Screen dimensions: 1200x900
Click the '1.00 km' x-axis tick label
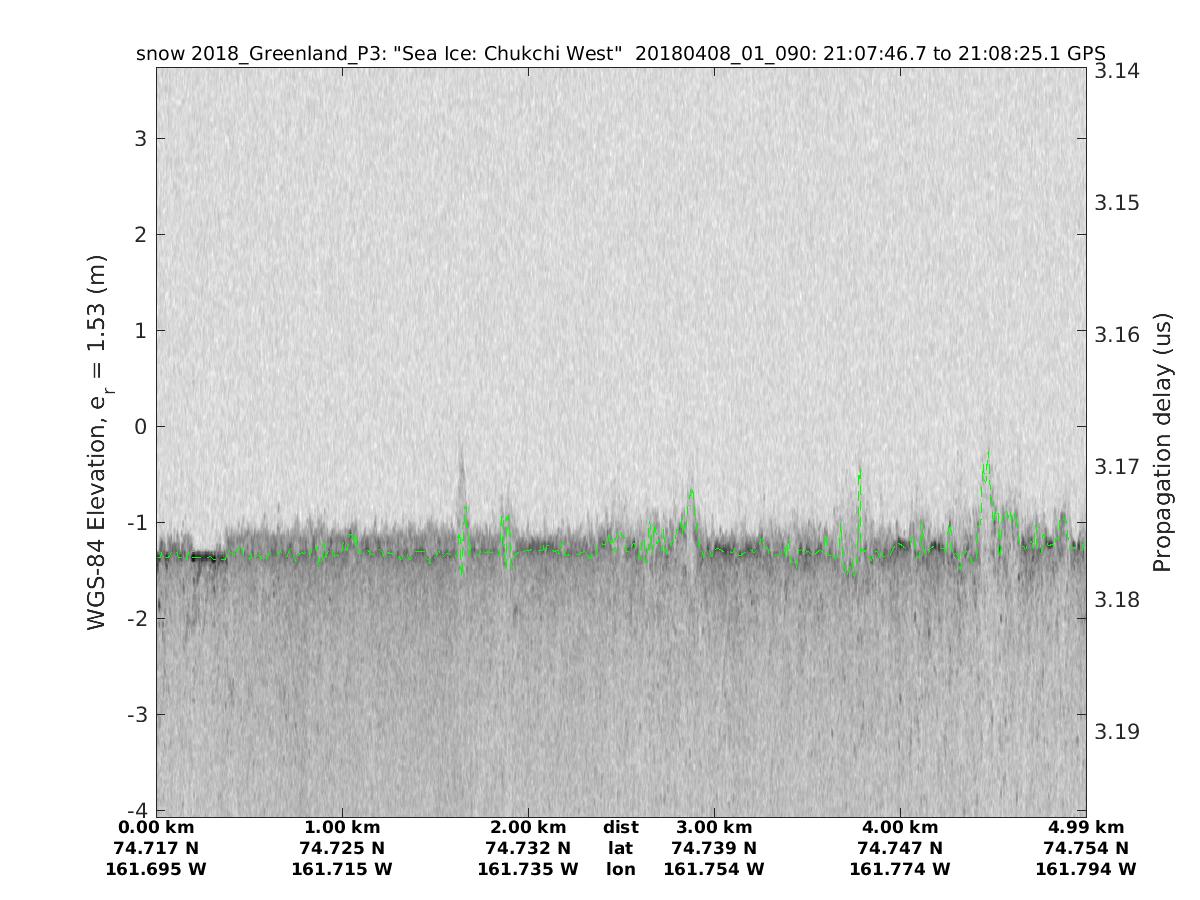tap(341, 827)
